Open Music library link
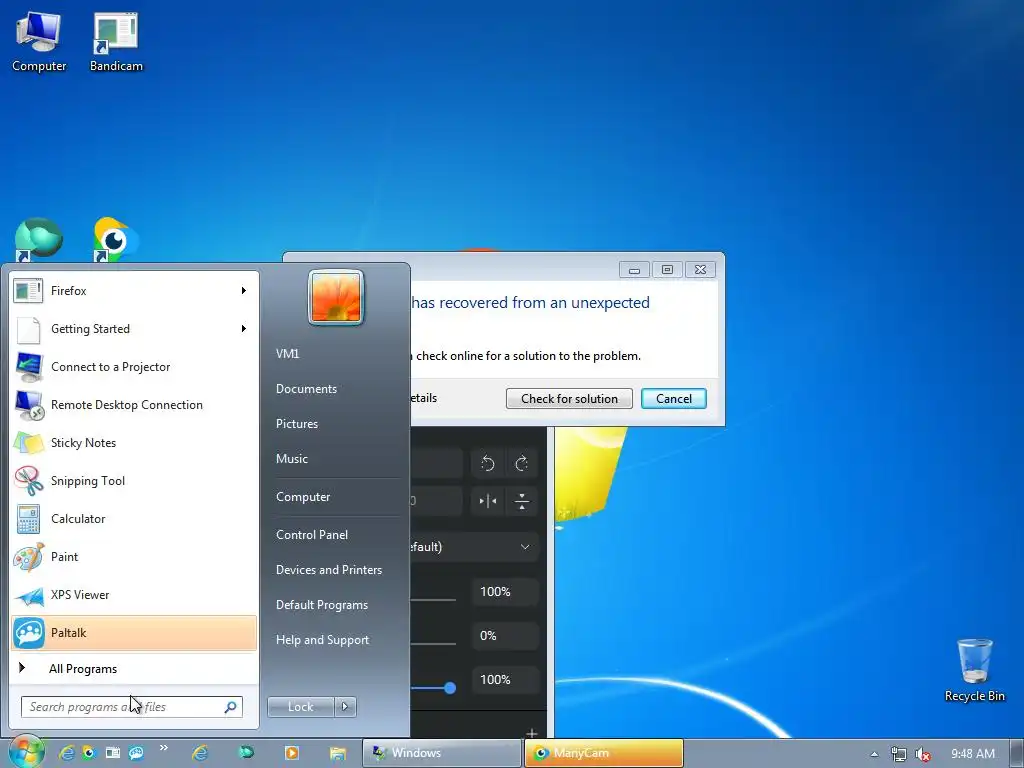This screenshot has width=1024, height=768. (x=292, y=458)
